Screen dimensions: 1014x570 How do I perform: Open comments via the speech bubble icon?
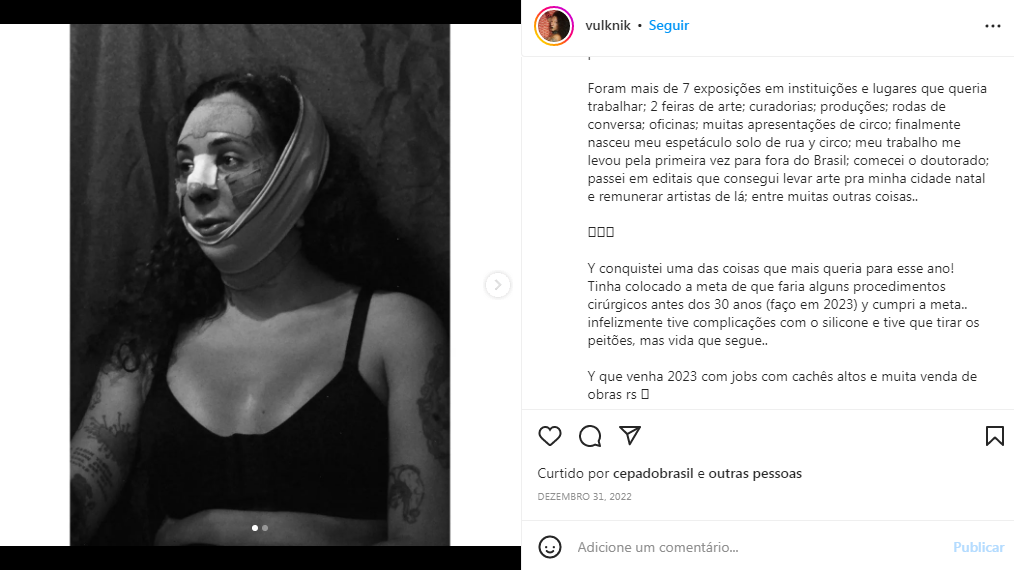(x=590, y=436)
